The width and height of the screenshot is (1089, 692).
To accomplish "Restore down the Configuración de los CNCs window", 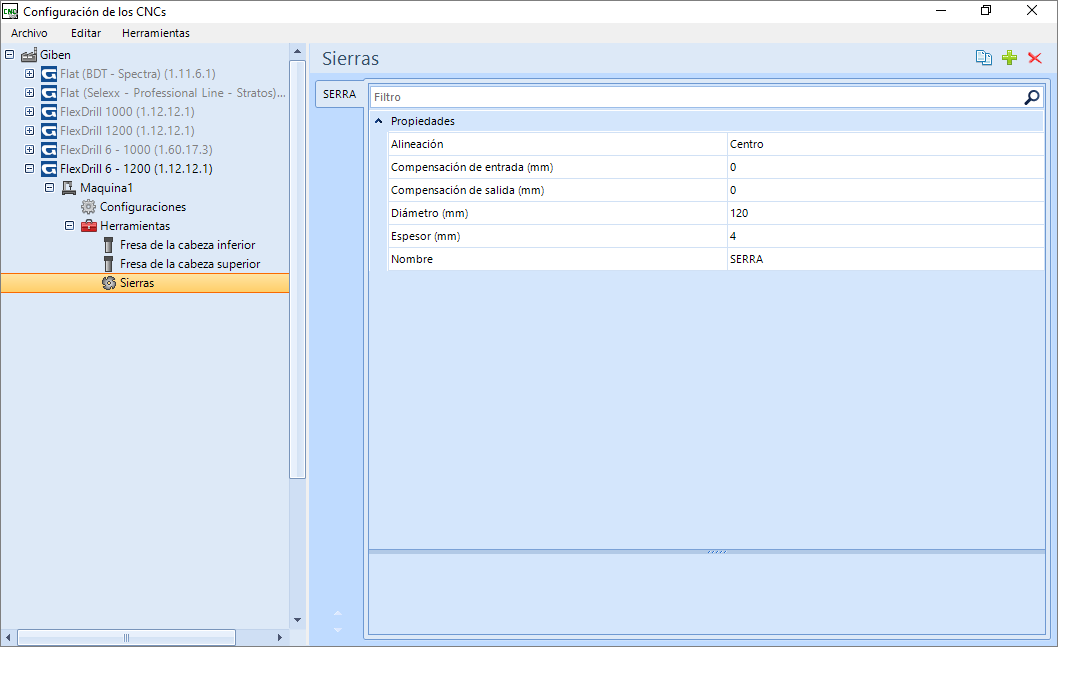I will click(x=986, y=10).
